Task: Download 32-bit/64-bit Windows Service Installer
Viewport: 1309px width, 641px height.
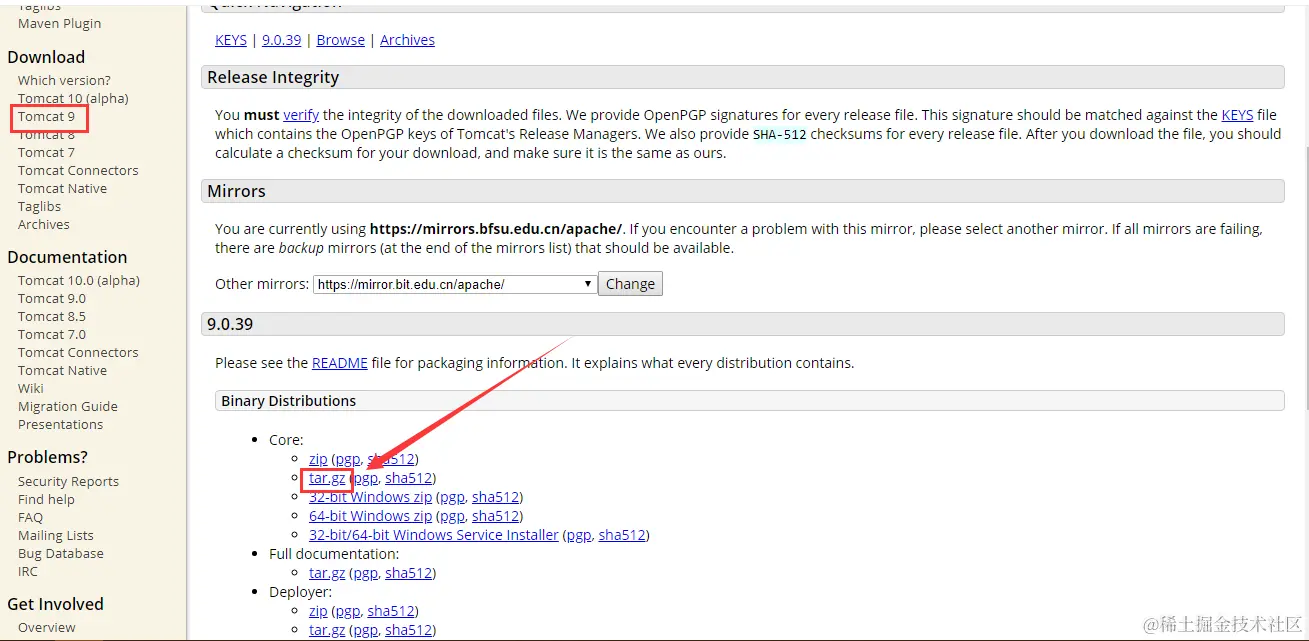Action: [434, 535]
